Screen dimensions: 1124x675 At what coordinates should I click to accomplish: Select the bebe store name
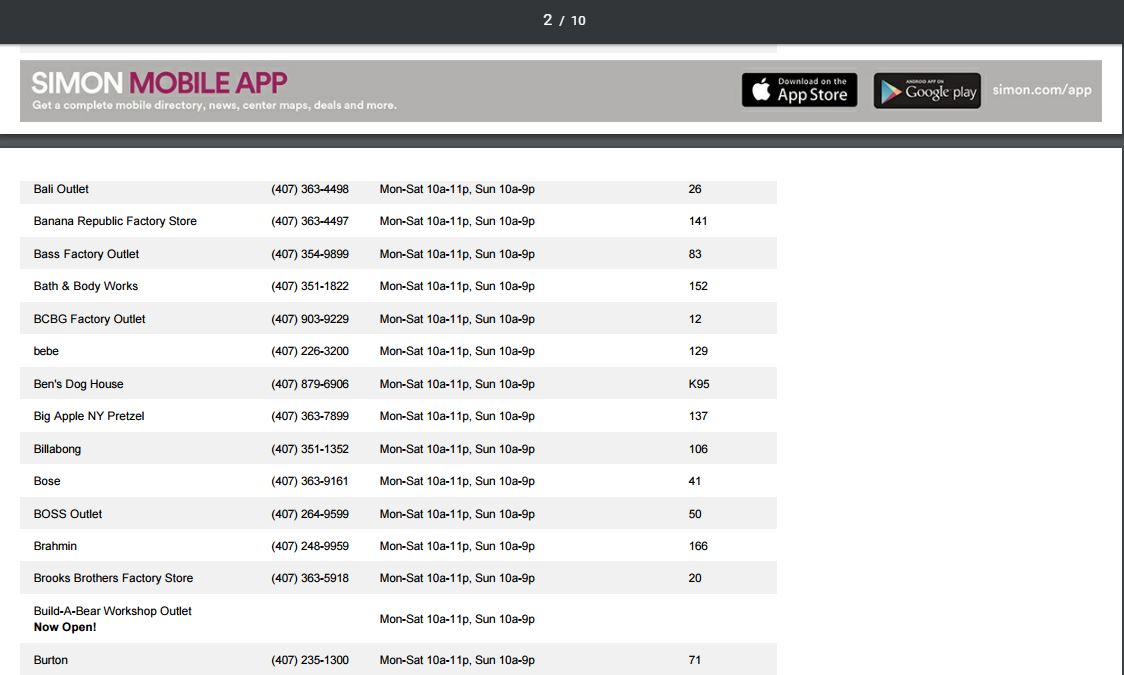46,351
